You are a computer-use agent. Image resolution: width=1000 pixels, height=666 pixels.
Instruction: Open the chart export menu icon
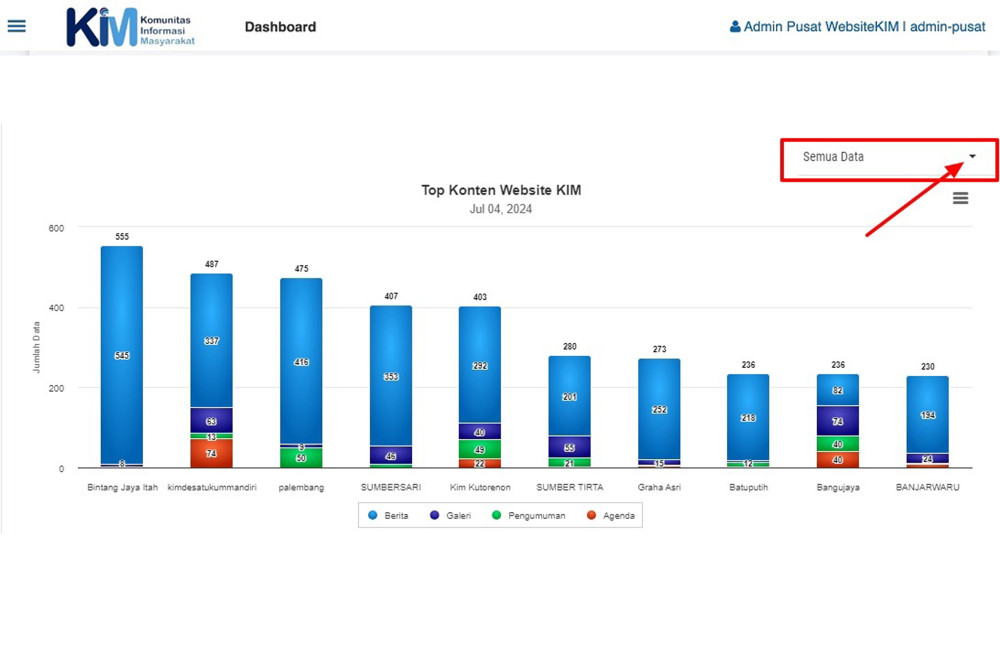tap(960, 198)
